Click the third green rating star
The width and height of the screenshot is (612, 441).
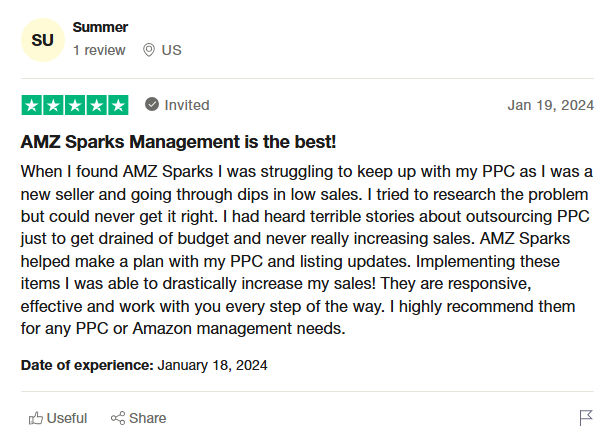pyautogui.click(x=75, y=105)
